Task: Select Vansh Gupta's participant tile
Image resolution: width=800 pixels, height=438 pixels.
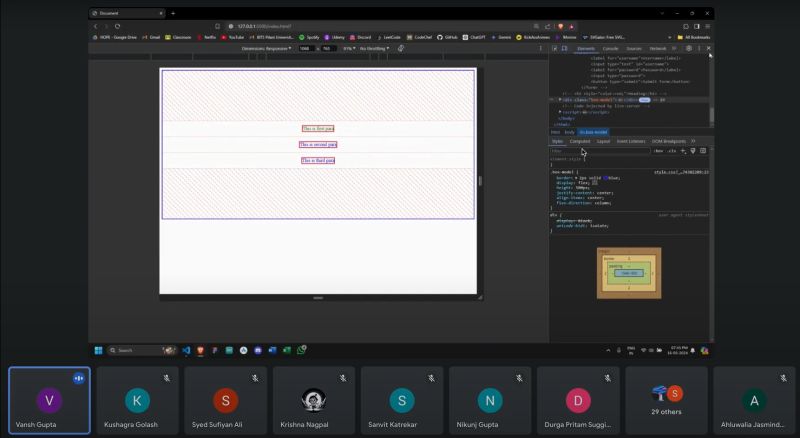Action: 49,400
